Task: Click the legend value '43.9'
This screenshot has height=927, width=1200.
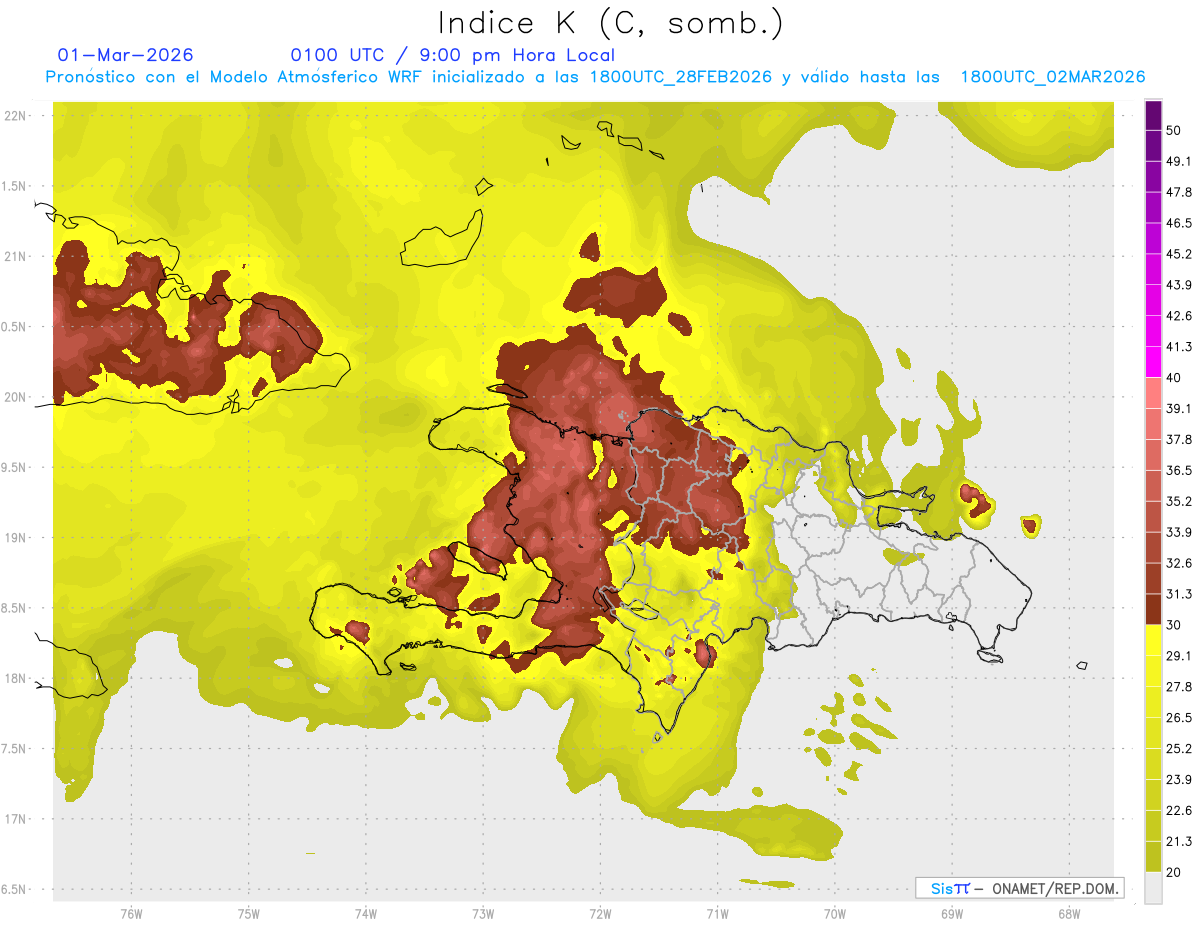Action: pyautogui.click(x=1179, y=285)
